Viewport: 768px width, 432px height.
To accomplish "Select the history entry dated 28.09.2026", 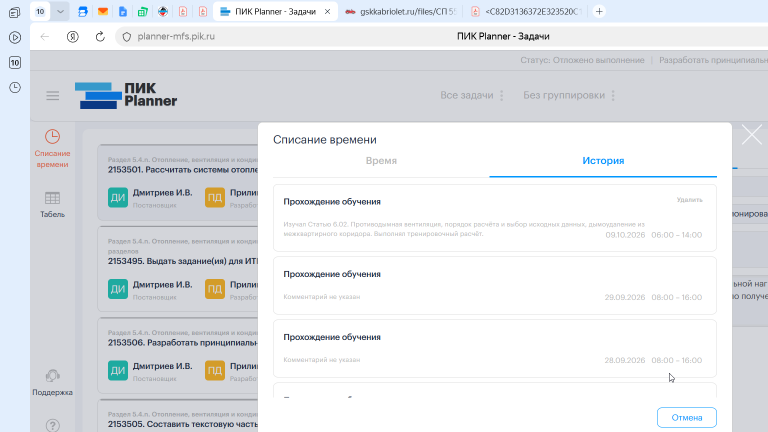I will point(495,348).
